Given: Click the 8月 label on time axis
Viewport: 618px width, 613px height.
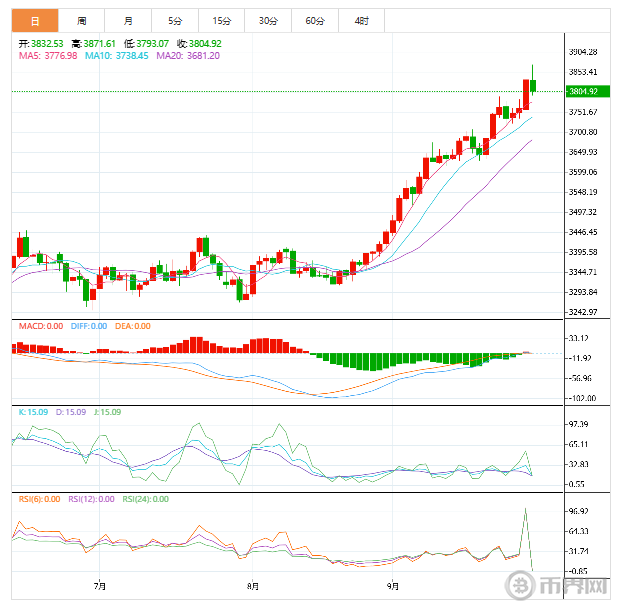Looking at the screenshot, I should (x=252, y=586).
